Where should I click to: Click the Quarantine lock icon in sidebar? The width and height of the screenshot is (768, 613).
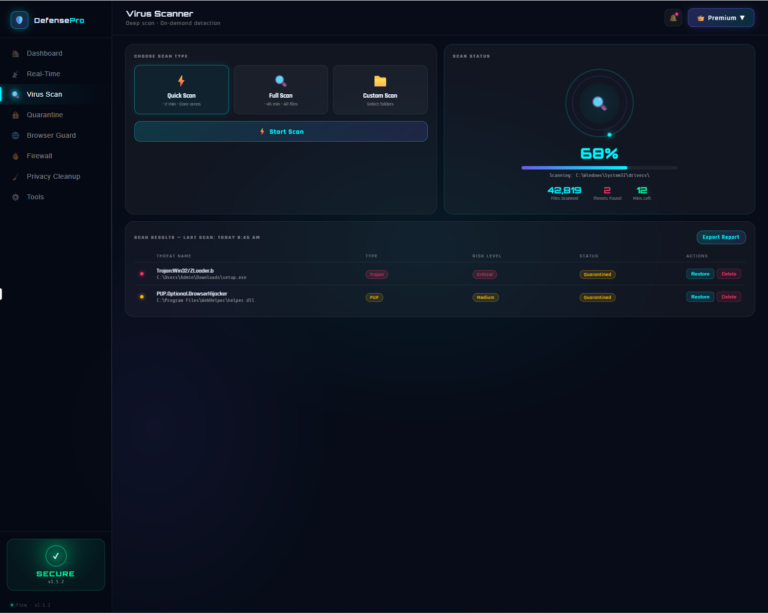[x=16, y=115]
